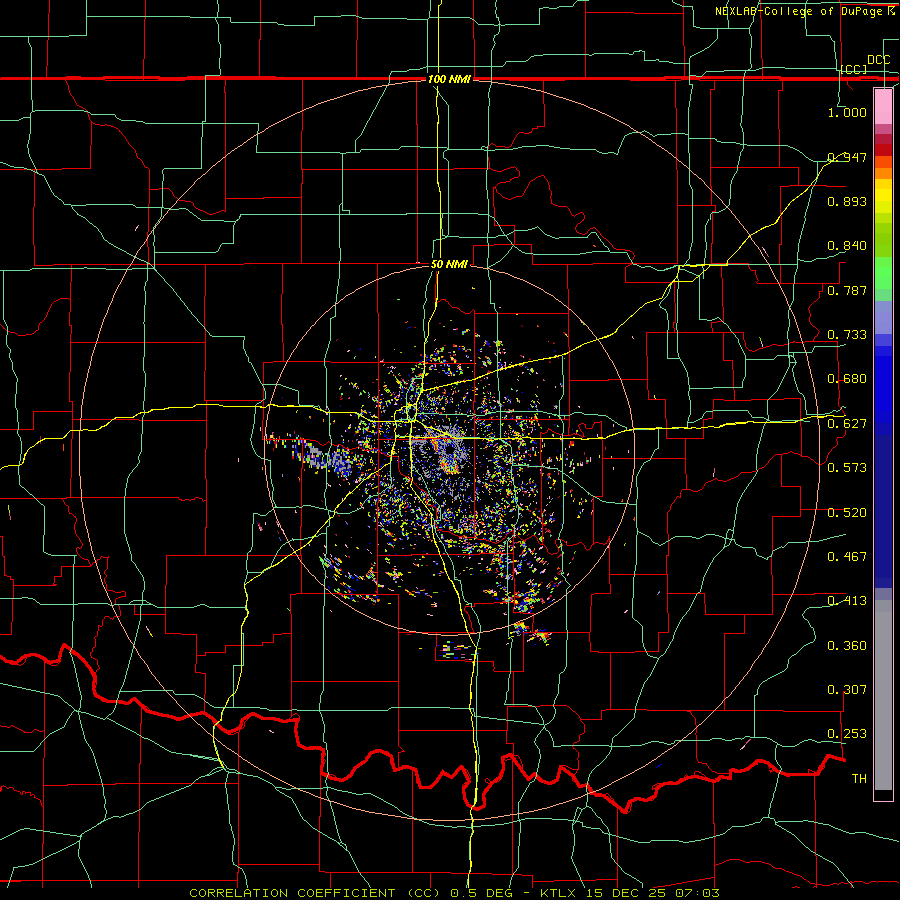Image resolution: width=900 pixels, height=900 pixels.
Task: Click the NEXLAB-College of DuPage header text
Action: coord(804,11)
